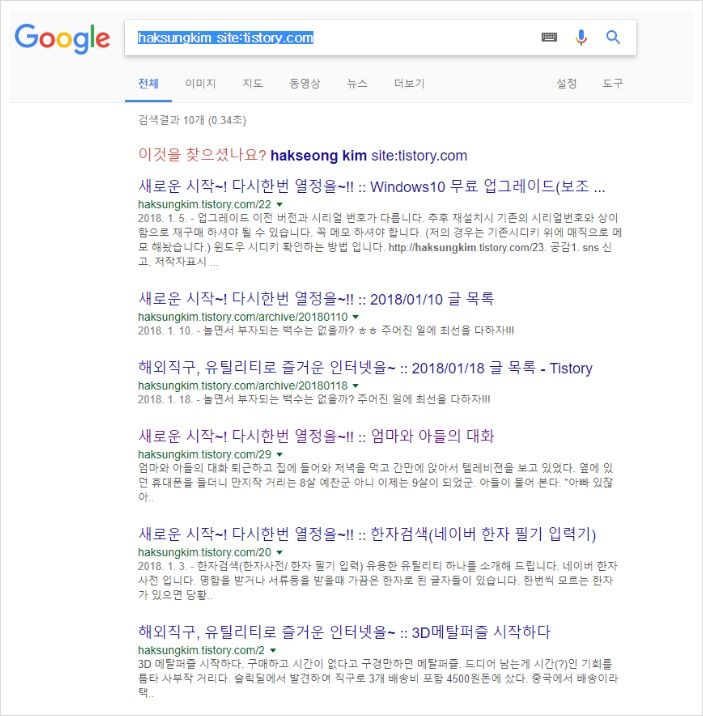Open the 3D메탈퍼즐 시작하다 result
Viewport: 703px width, 716px height.
(x=344, y=632)
